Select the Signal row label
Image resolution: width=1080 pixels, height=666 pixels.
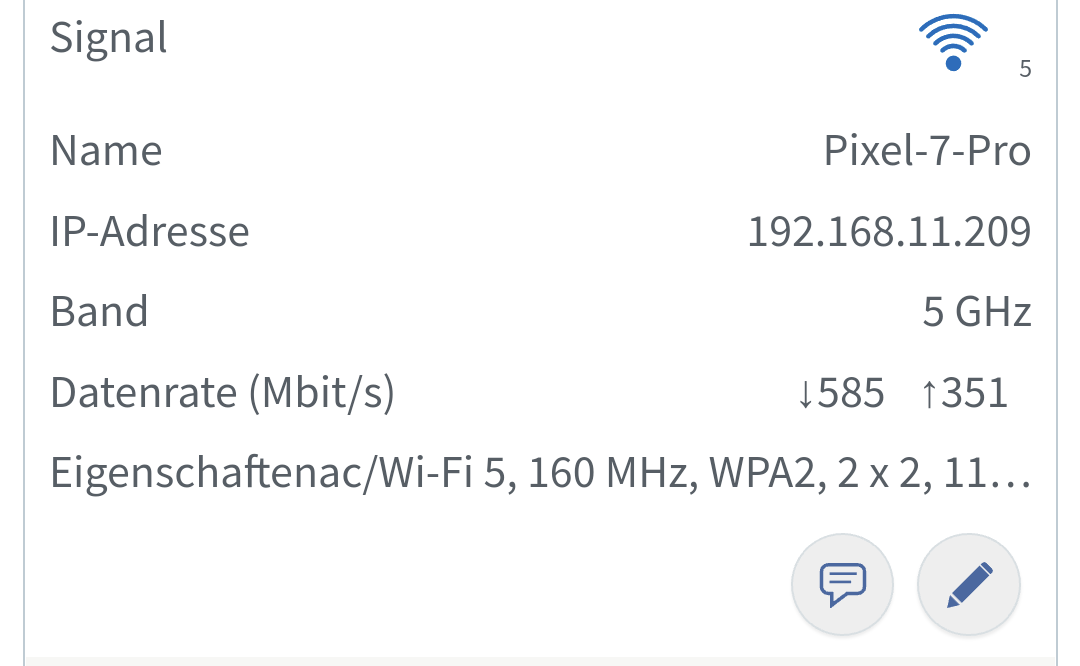(108, 38)
